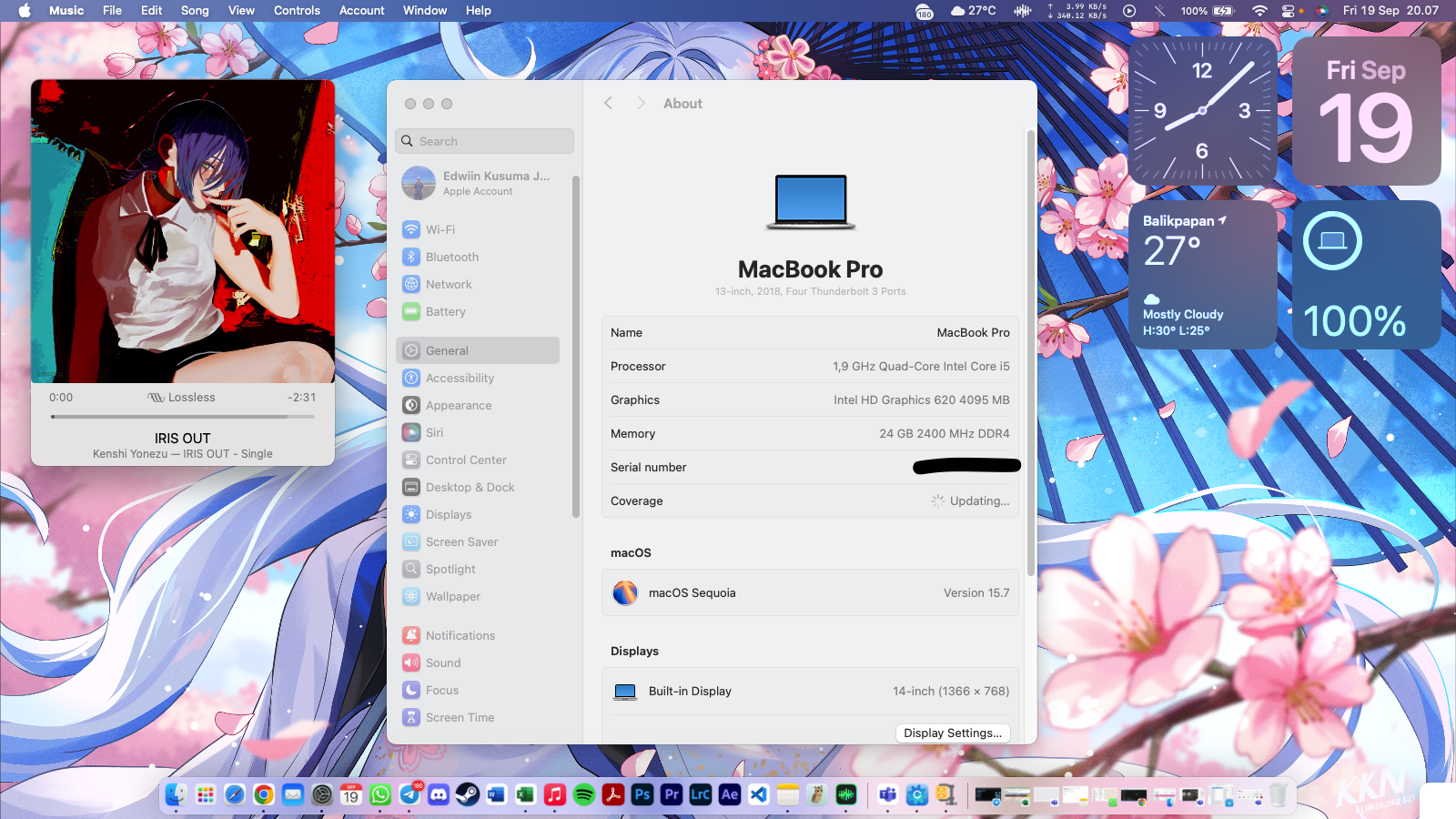Select Control Center in the sidebar
This screenshot has width=1456, height=819.
(x=478, y=460)
